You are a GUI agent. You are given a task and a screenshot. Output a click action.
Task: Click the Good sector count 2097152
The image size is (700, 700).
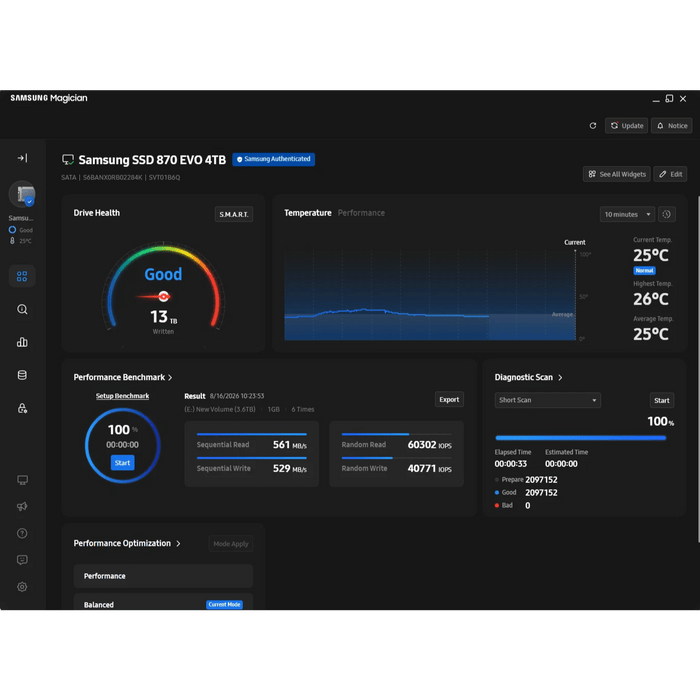click(x=541, y=492)
